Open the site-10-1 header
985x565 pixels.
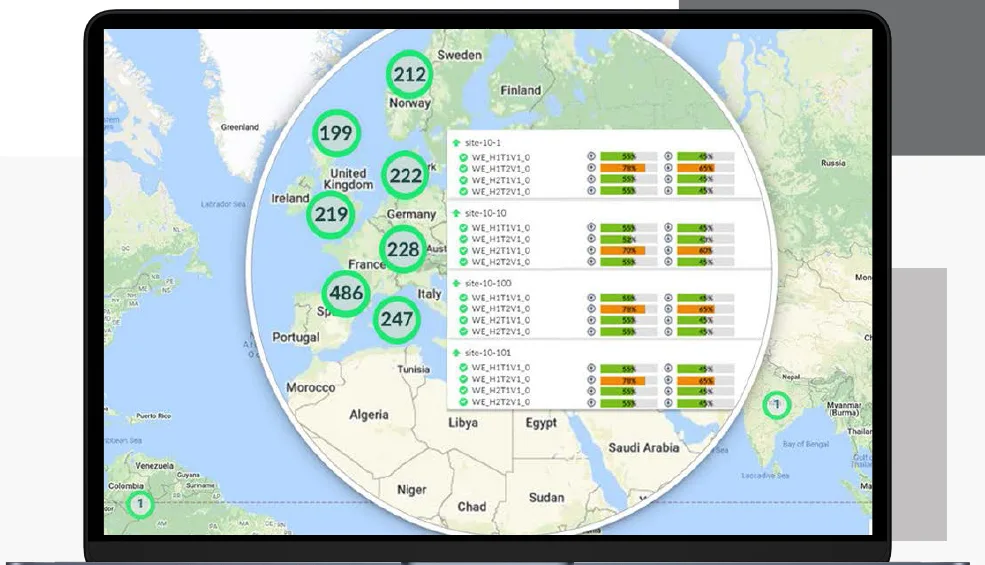click(x=483, y=143)
